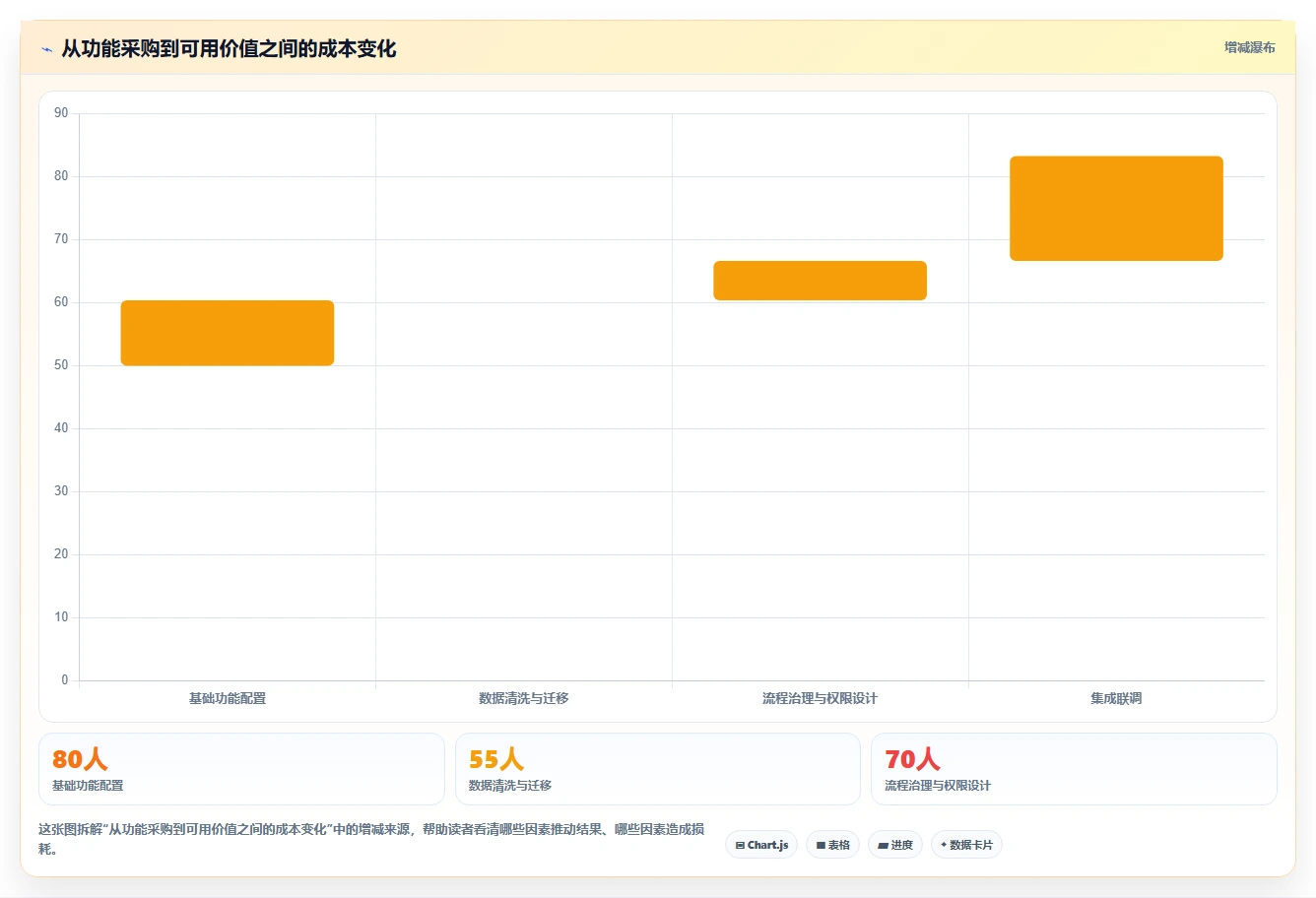Click the 数据清洗与迁移 caption under 55人

pyautogui.click(x=510, y=786)
